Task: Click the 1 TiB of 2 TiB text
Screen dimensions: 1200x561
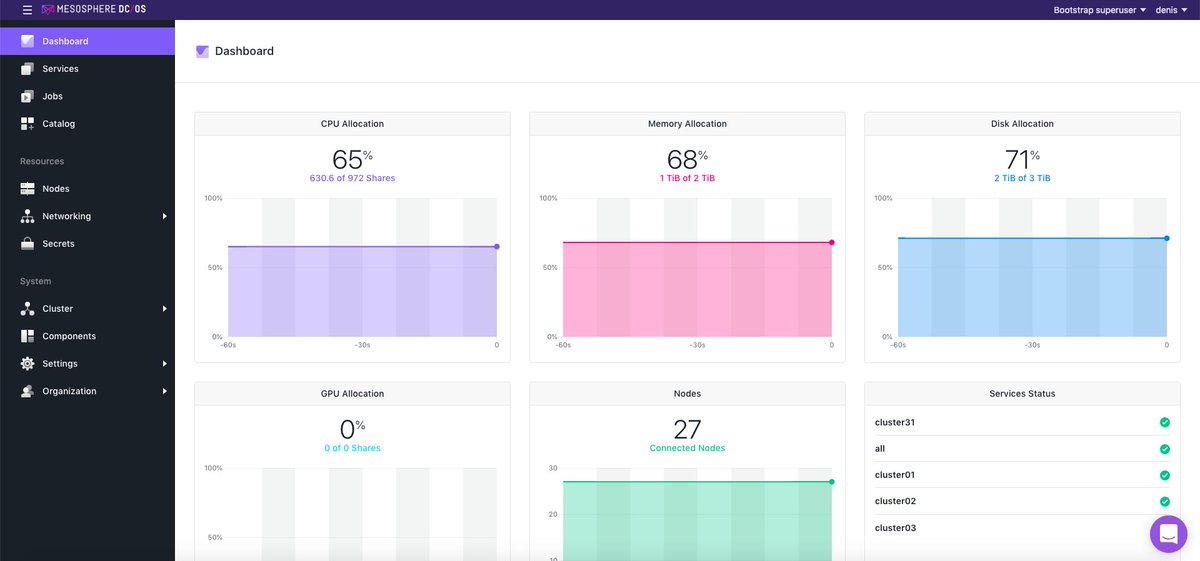Action: [x=687, y=178]
